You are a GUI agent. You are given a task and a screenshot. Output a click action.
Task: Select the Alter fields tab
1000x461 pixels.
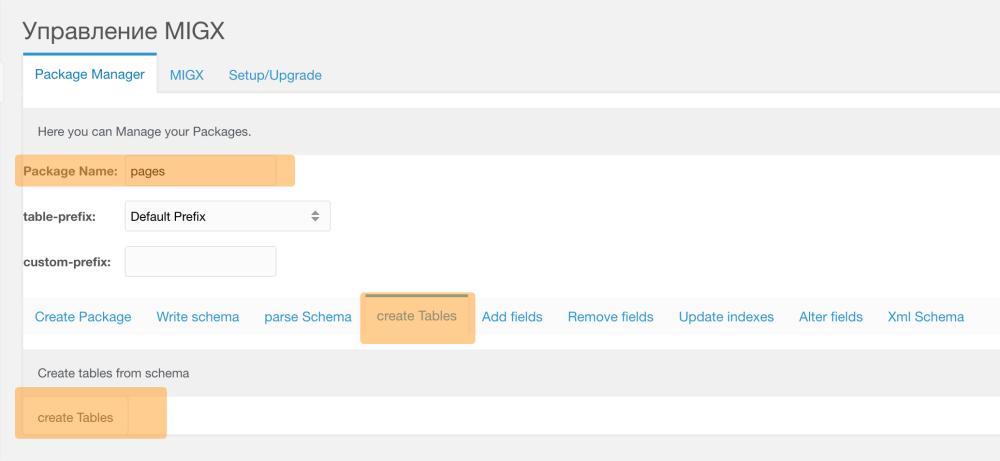click(x=830, y=317)
